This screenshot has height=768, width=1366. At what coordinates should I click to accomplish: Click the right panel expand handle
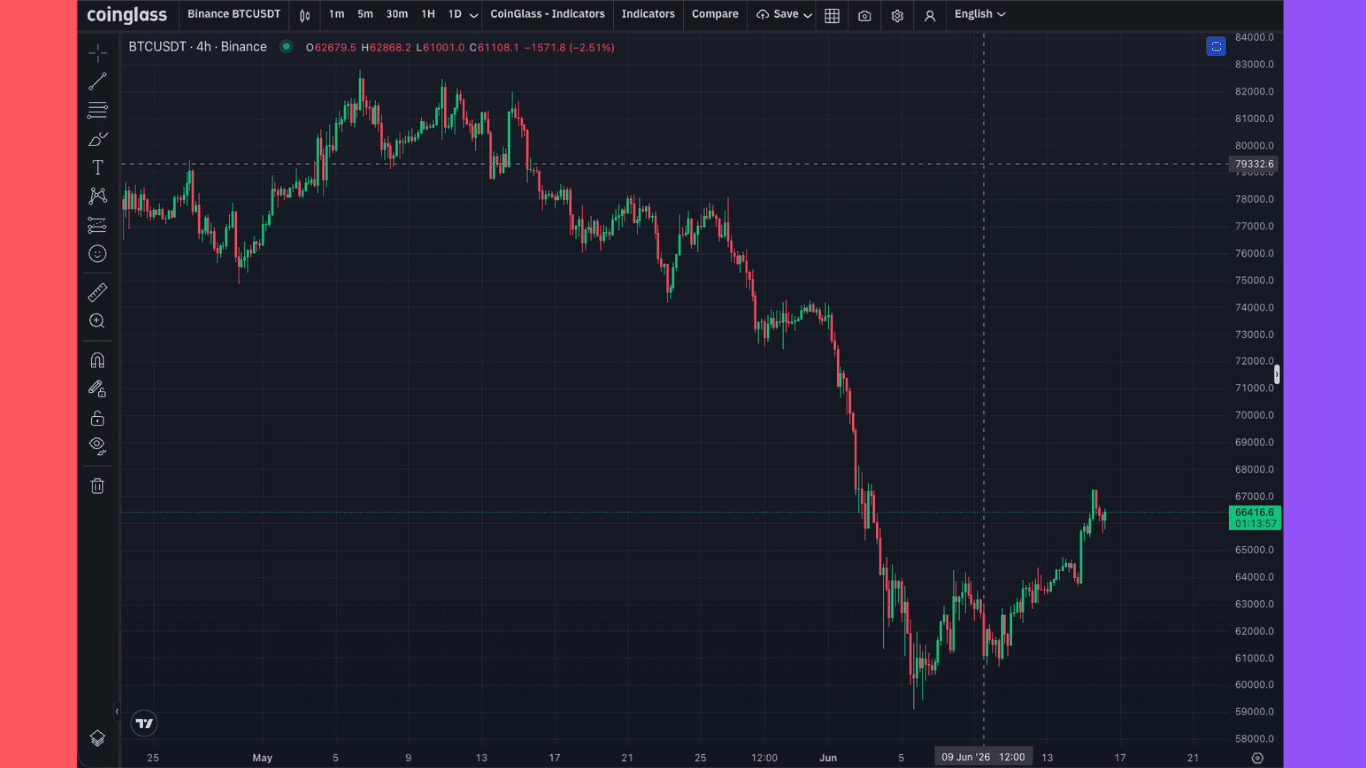(x=1277, y=374)
